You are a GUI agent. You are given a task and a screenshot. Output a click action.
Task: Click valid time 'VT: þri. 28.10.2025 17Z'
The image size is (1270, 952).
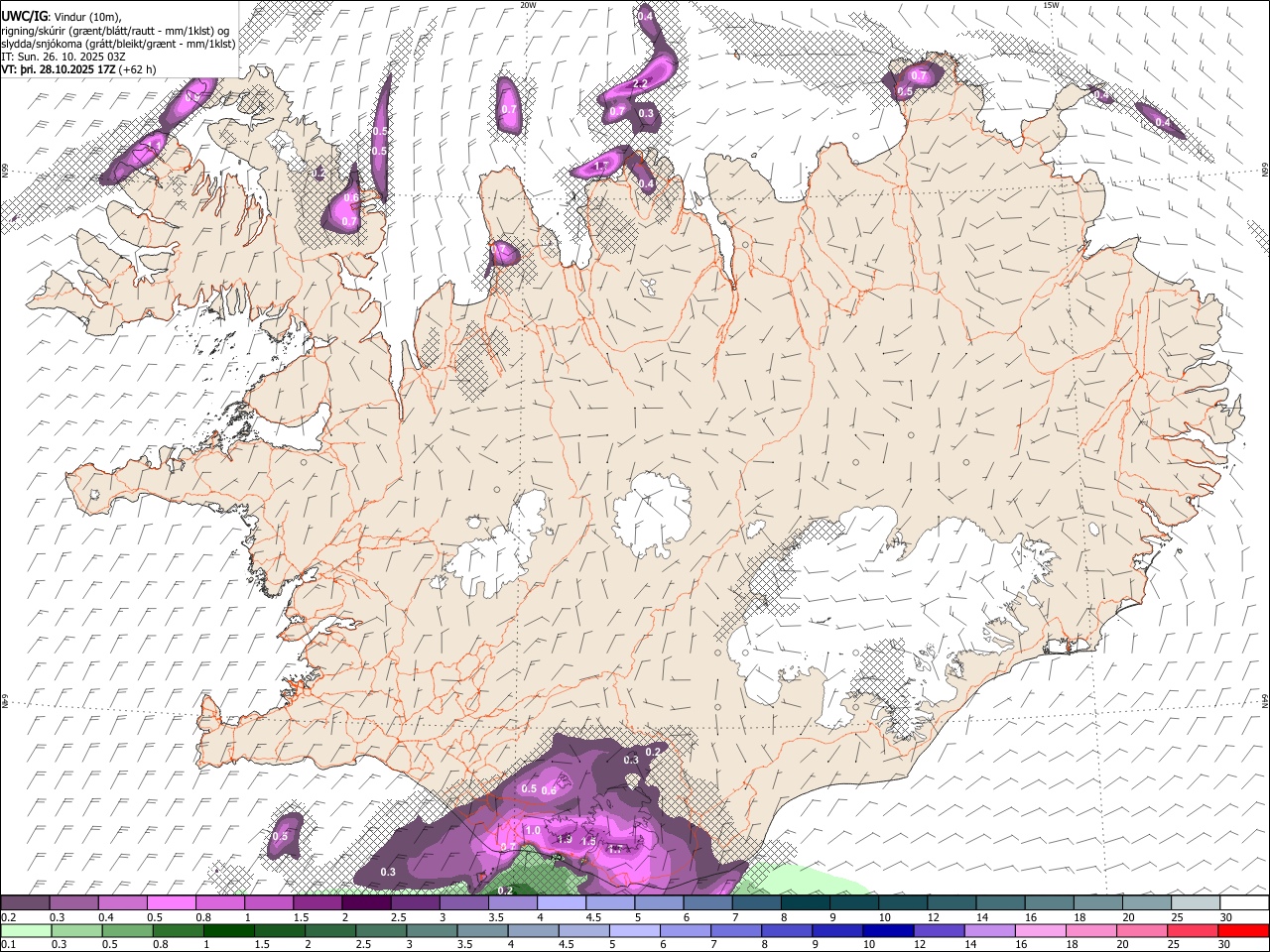59,70
